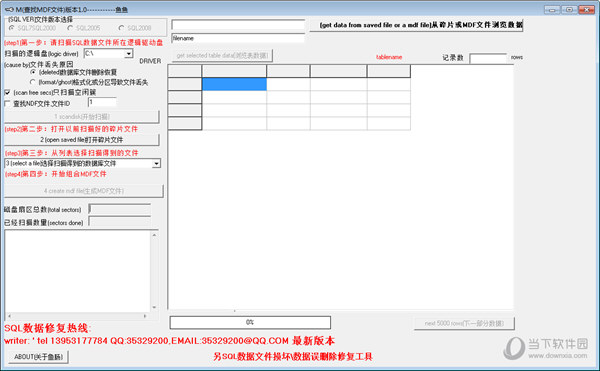Image resolution: width=600 pixels, height=371 pixels.
Task: Click the 2 open saved file button
Action: coord(82,140)
